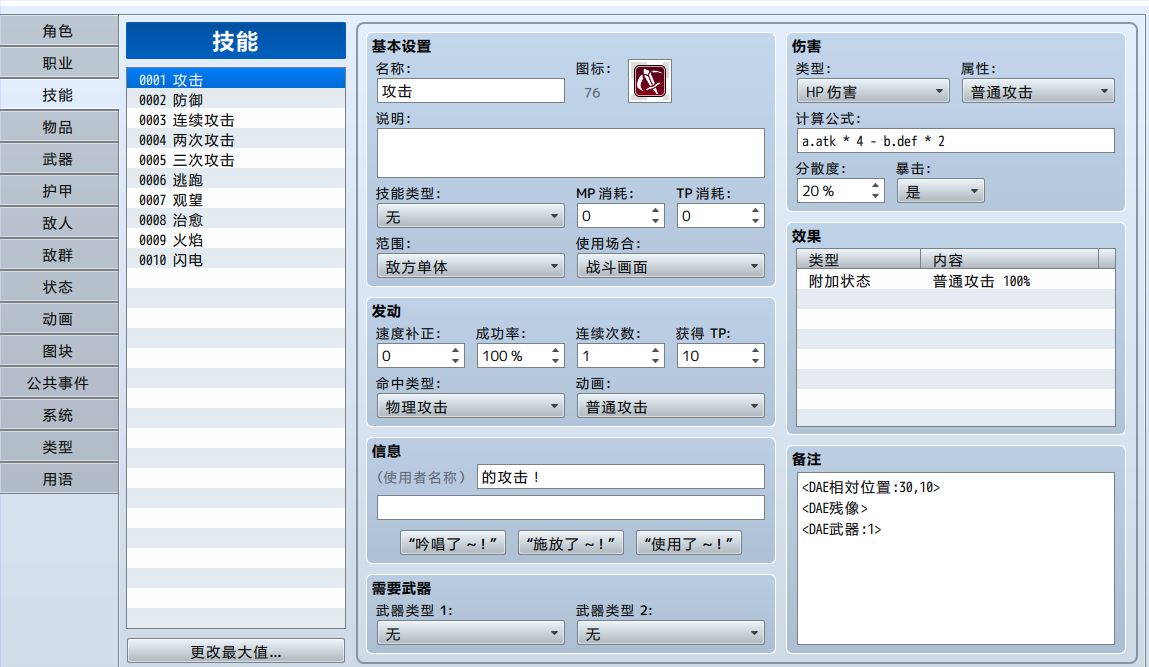The width and height of the screenshot is (1149, 667).
Task: Open the 范围 dropdown showing 敌方单体
Action: tap(470, 266)
